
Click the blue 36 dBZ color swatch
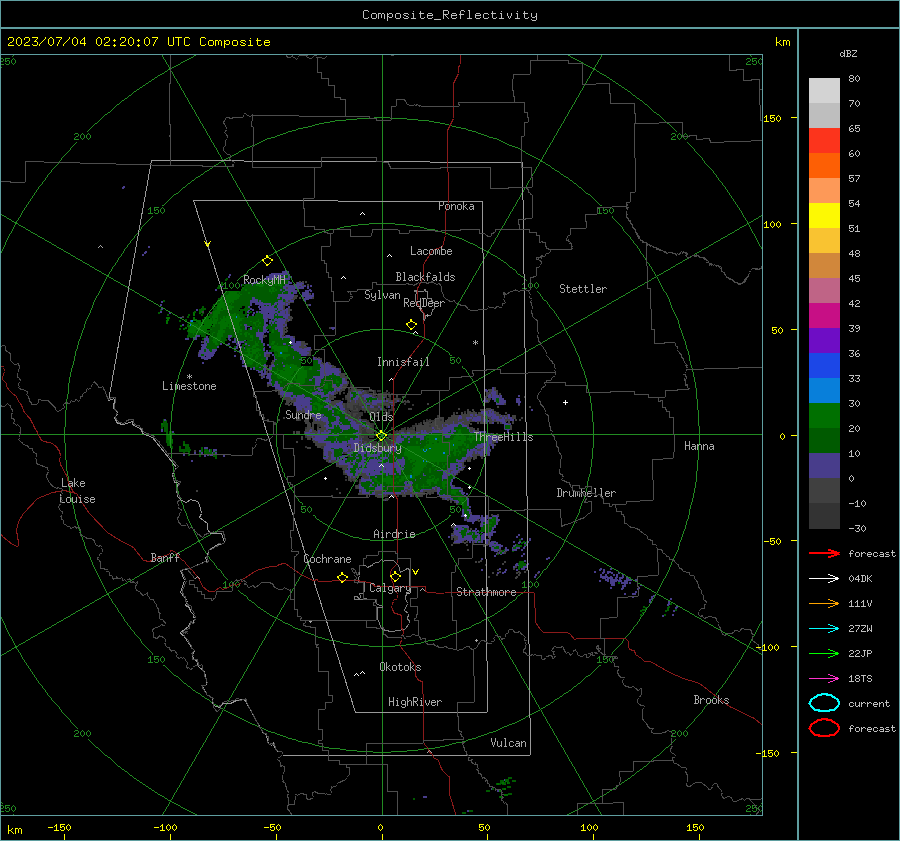824,366
